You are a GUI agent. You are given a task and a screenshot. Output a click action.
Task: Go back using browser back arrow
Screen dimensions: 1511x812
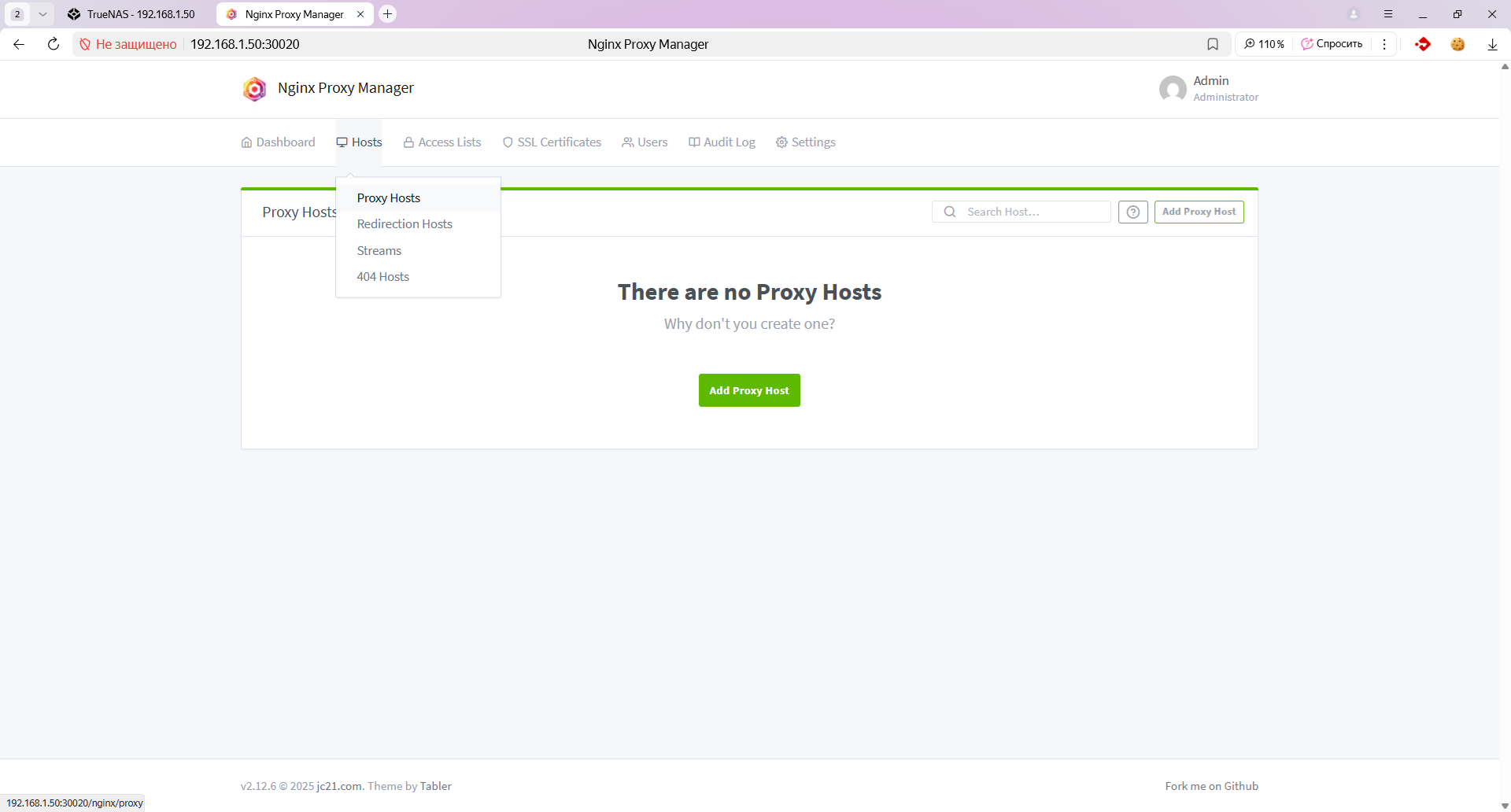19,44
